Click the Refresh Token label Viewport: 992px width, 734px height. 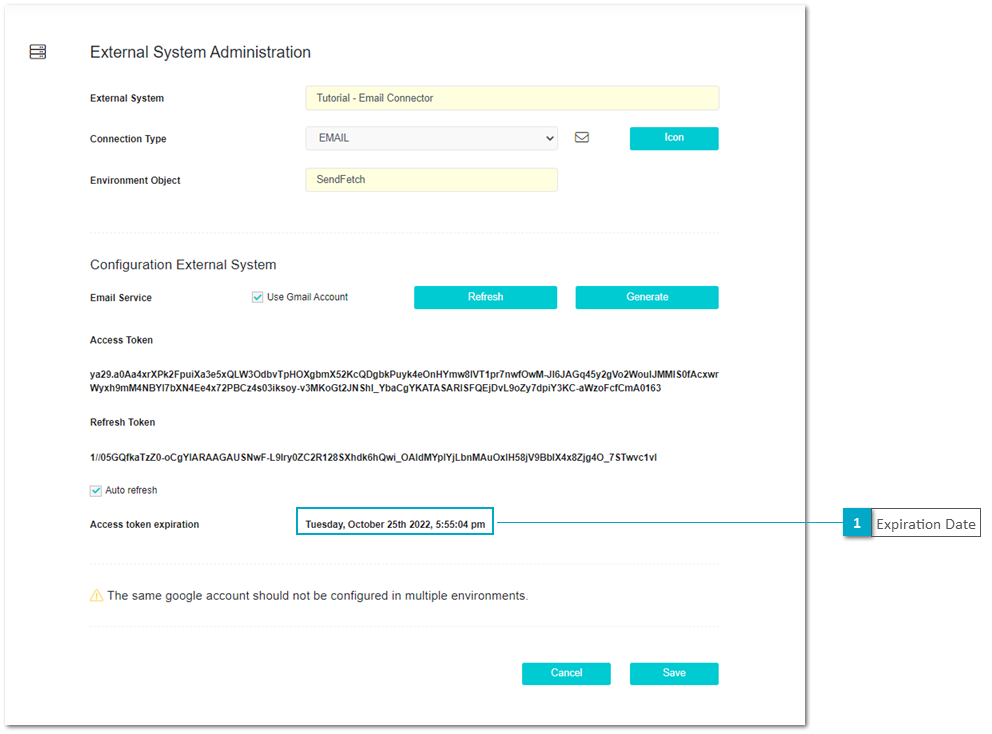(122, 422)
